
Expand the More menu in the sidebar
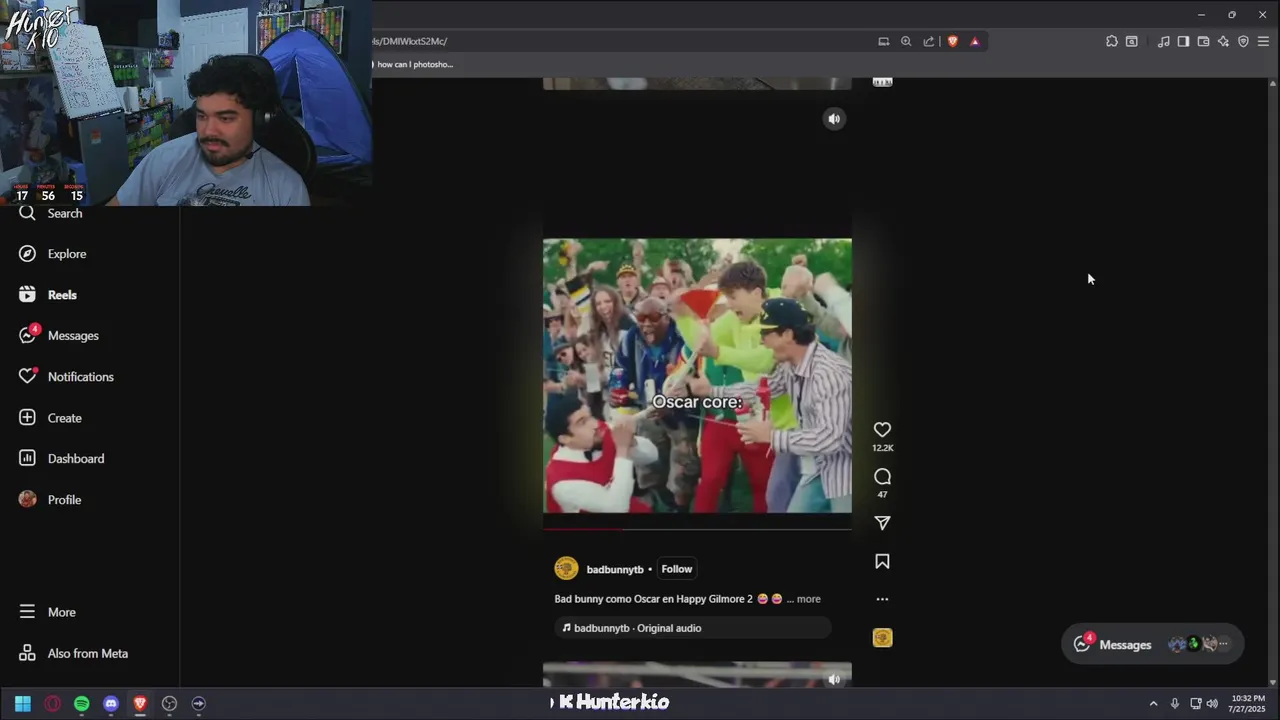[x=47, y=612]
